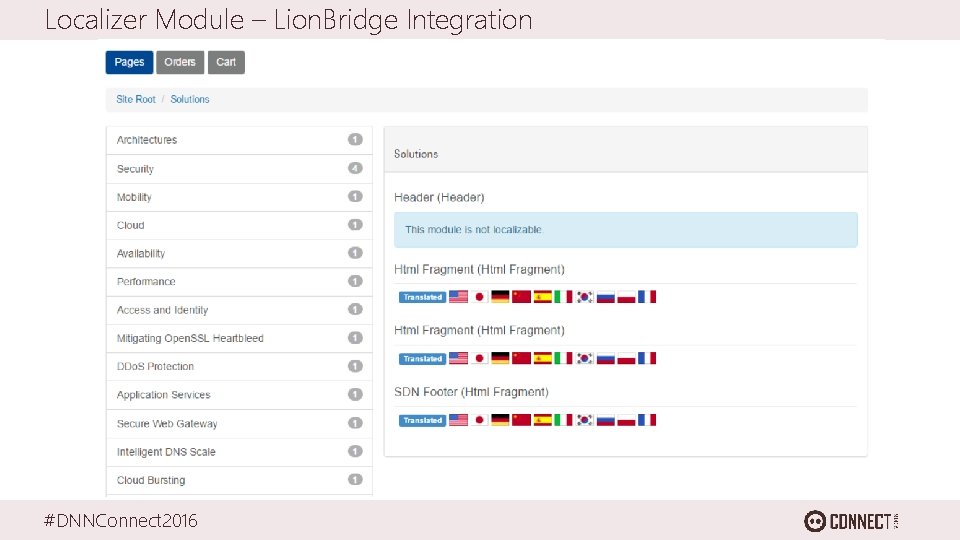Click the #DNNConnect2016 hashtag text
The image size is (960, 540).
tap(121, 521)
